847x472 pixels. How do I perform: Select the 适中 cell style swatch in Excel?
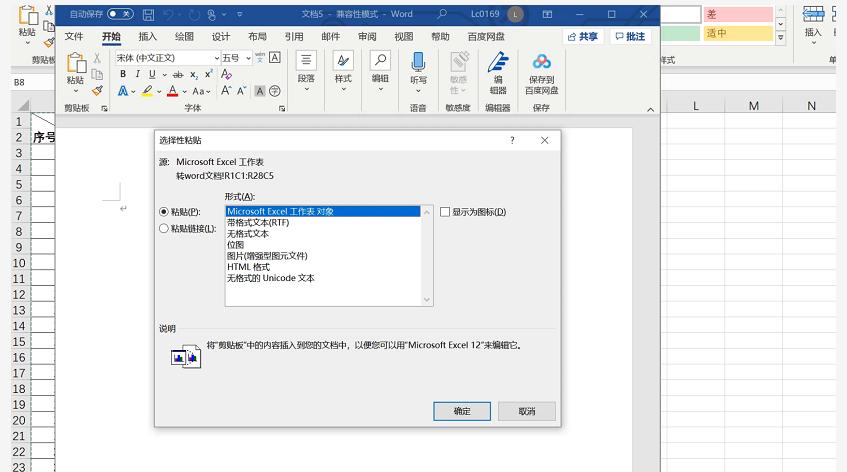(738, 33)
